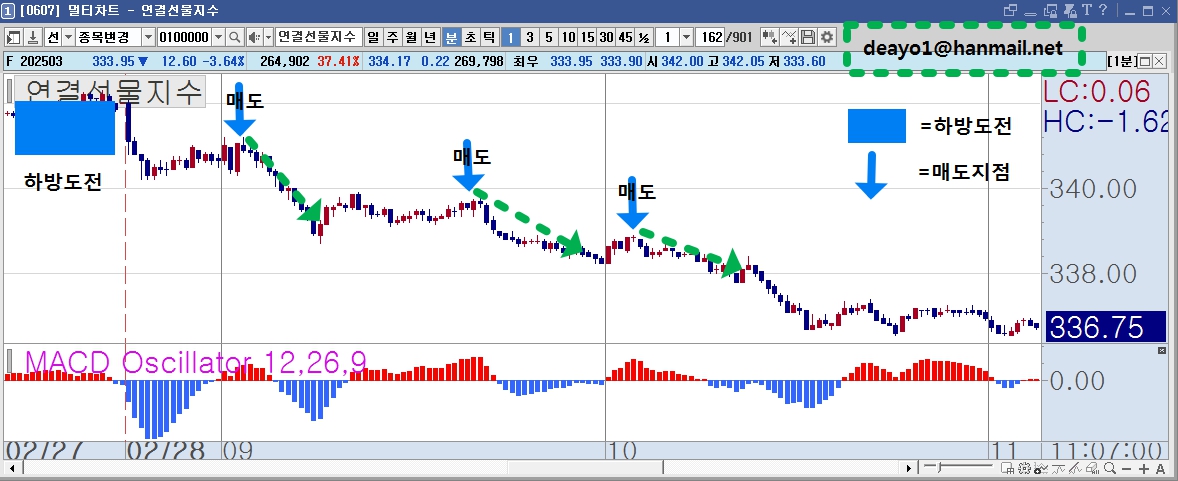Expand the 선 type dropdown arrow
This screenshot has height=481, width=1178.
[68, 37]
